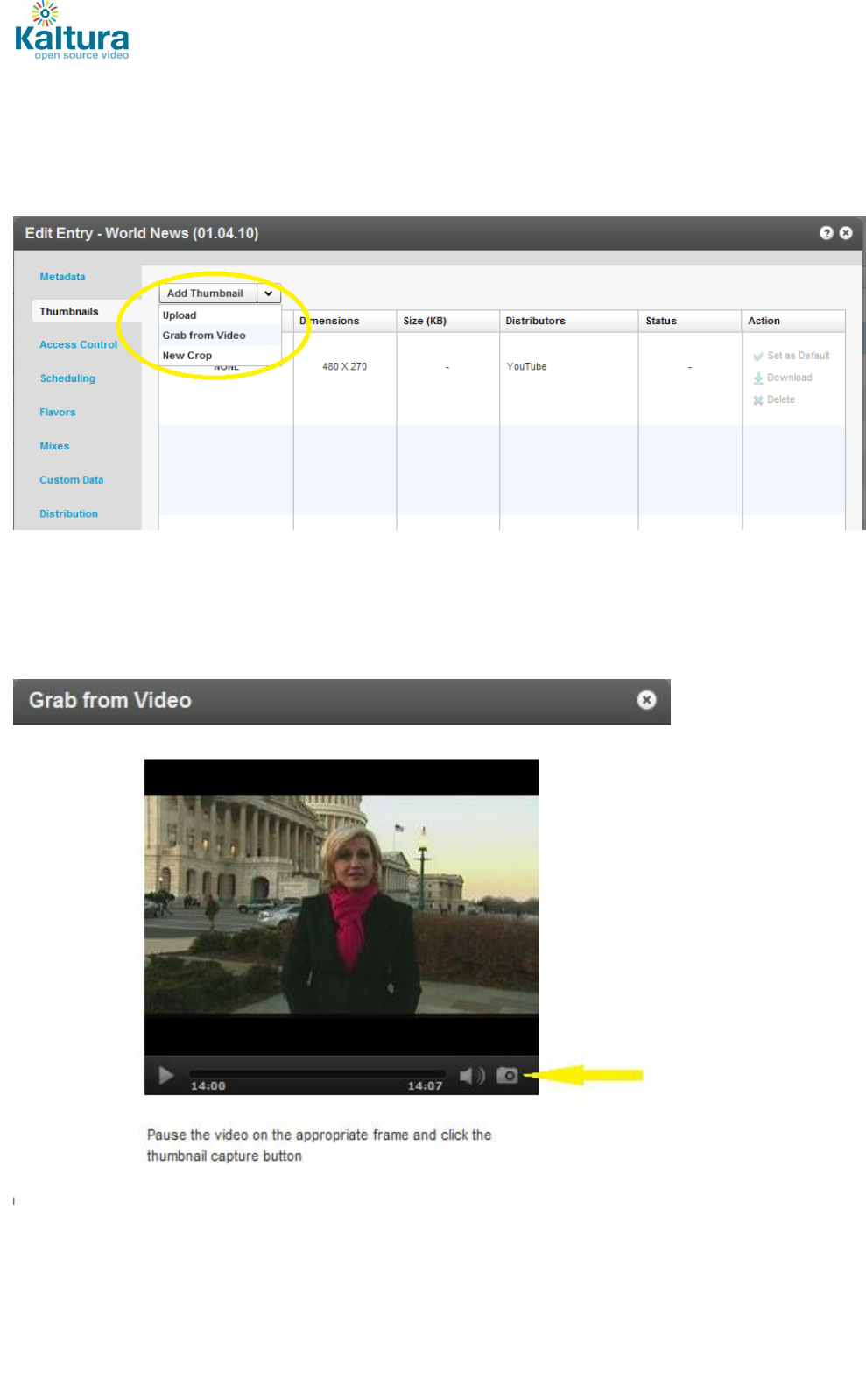Viewport: 866px width, 1400px height.
Task: Select the Thumbnails tab
Action: coord(69,312)
